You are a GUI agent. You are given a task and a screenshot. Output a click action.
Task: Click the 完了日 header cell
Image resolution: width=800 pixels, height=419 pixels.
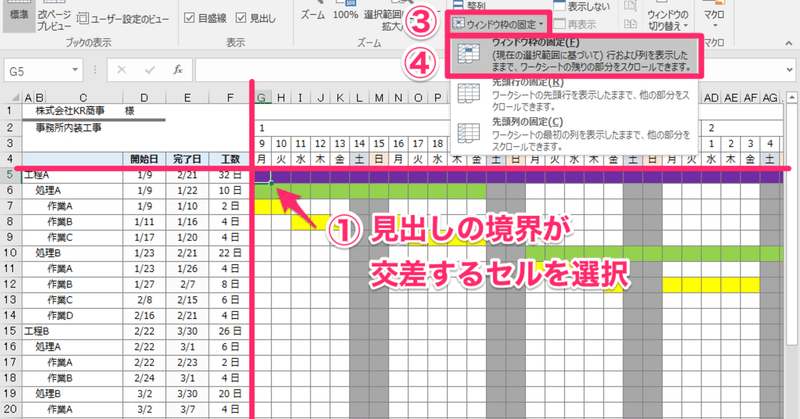click(187, 160)
